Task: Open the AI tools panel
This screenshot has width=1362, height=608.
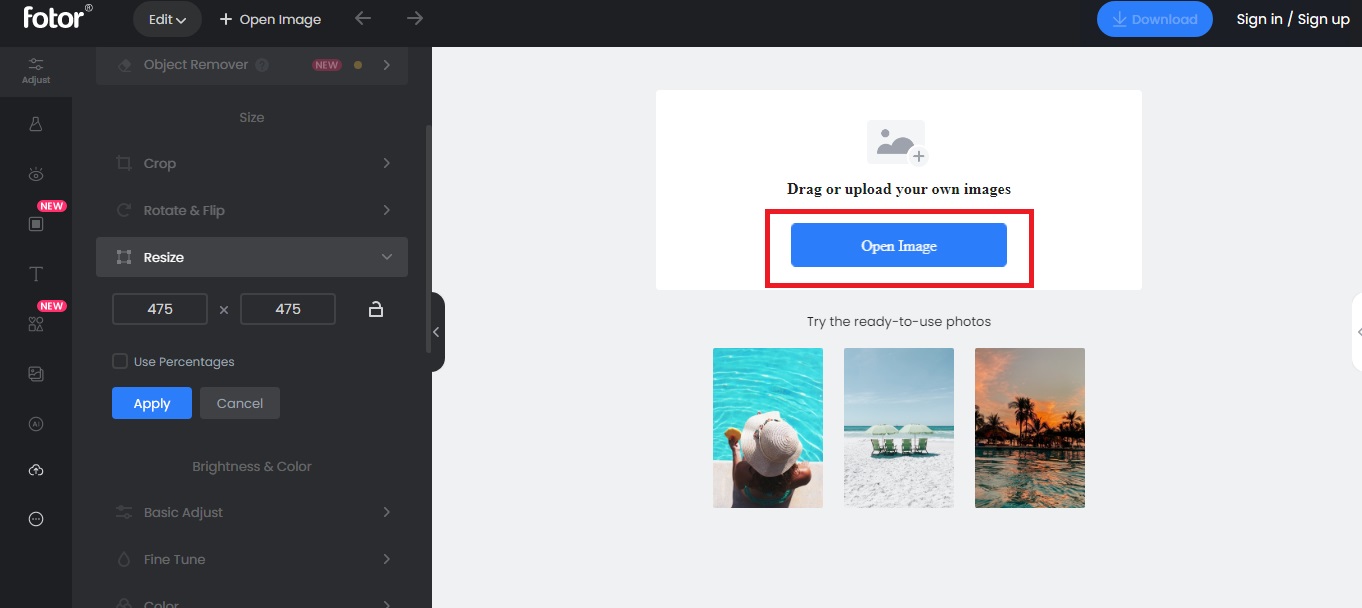Action: coord(36,423)
